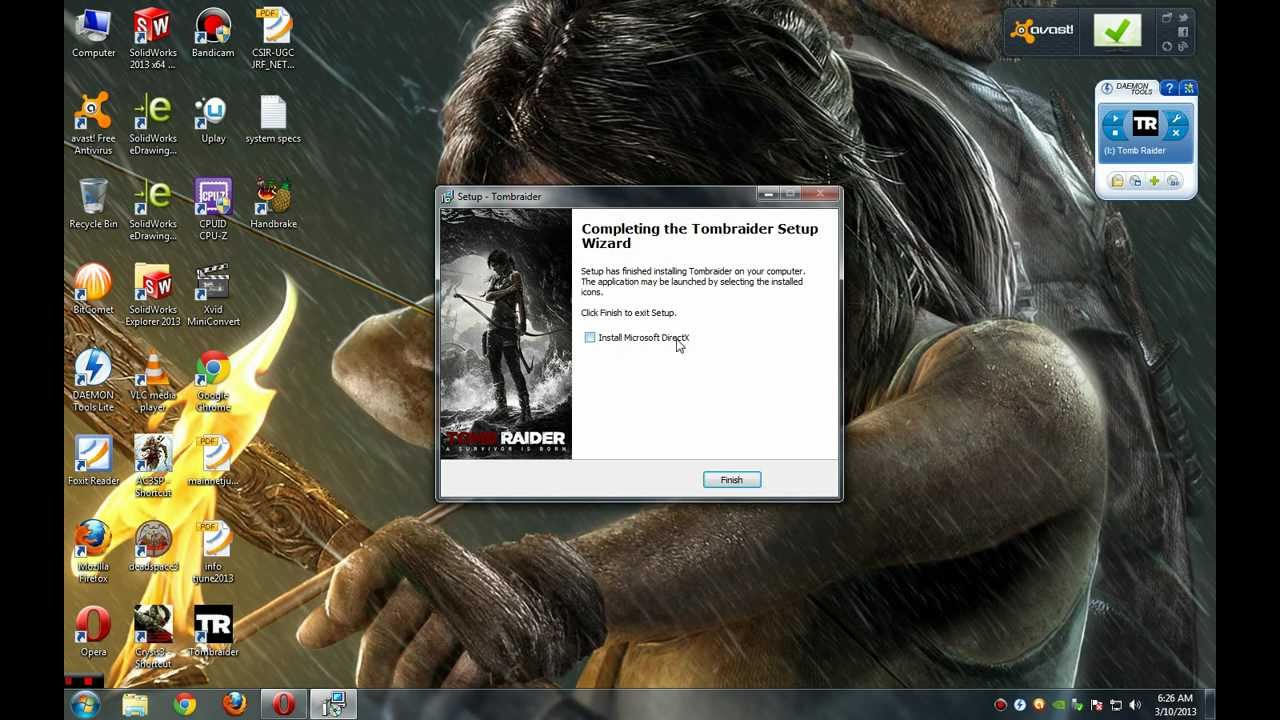Click the DAEMON gadget X remove button
Screen dimensions: 1280x720
click(1176, 133)
